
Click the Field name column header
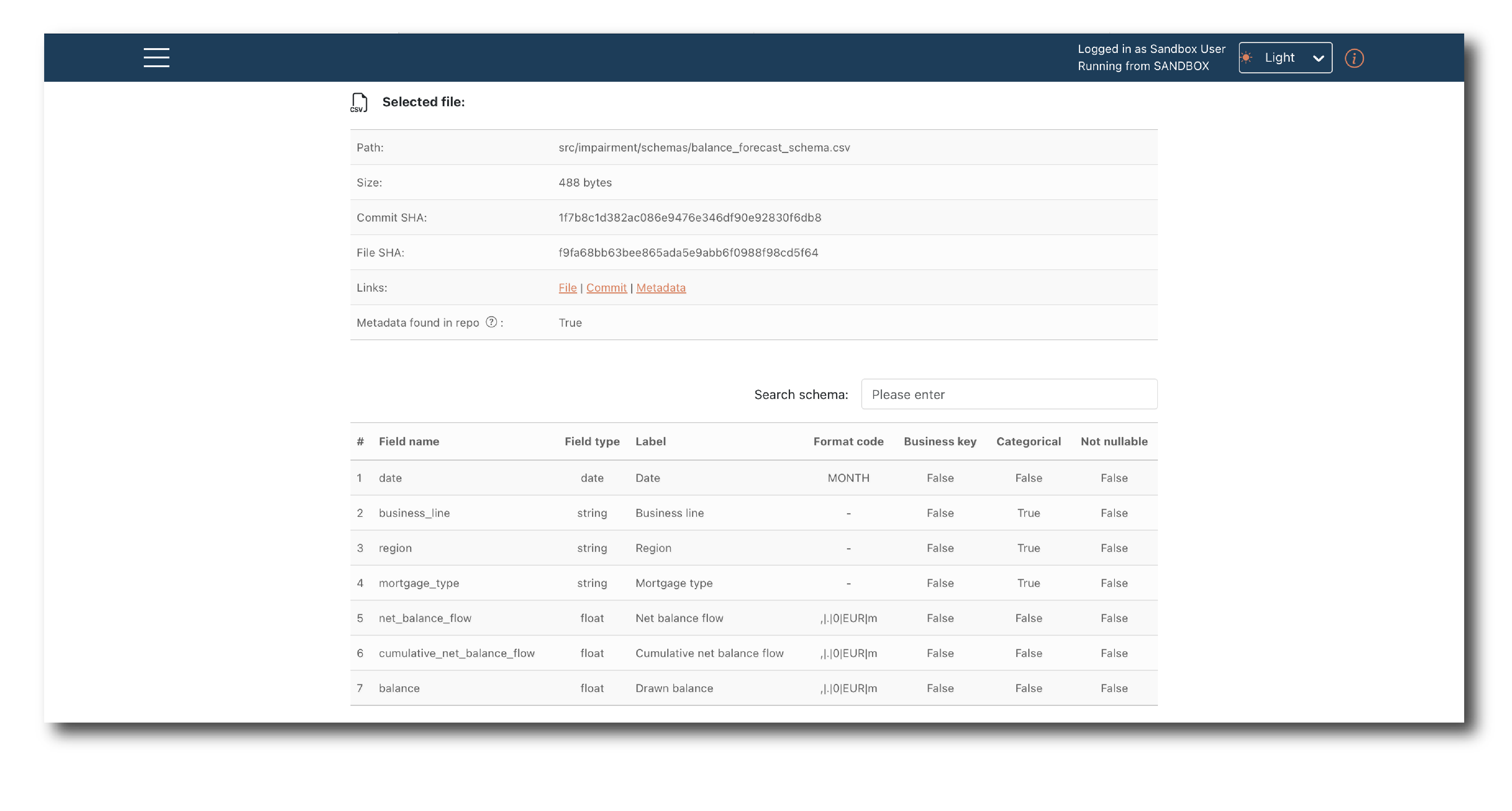click(408, 441)
